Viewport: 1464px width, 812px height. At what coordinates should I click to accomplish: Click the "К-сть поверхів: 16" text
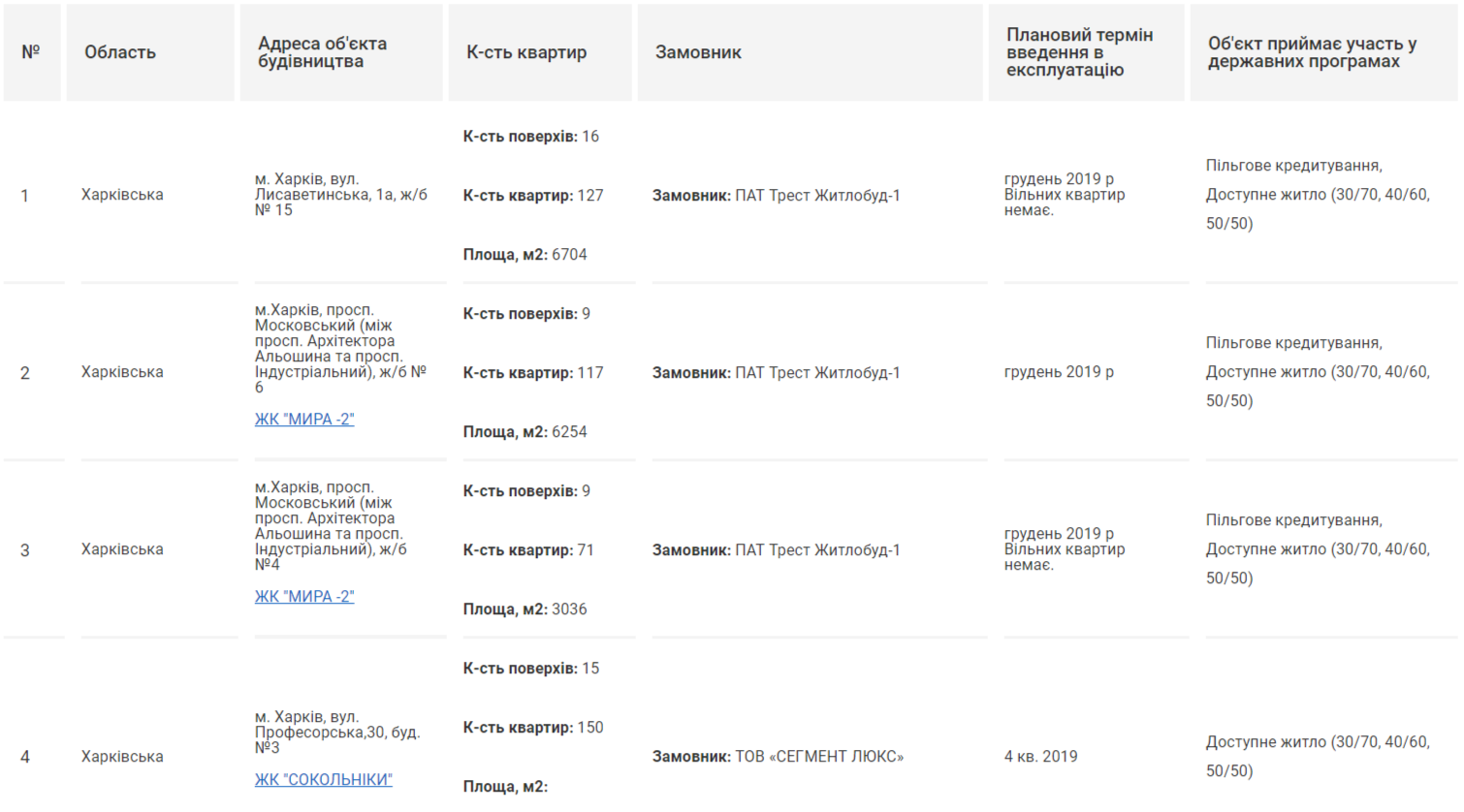point(530,137)
